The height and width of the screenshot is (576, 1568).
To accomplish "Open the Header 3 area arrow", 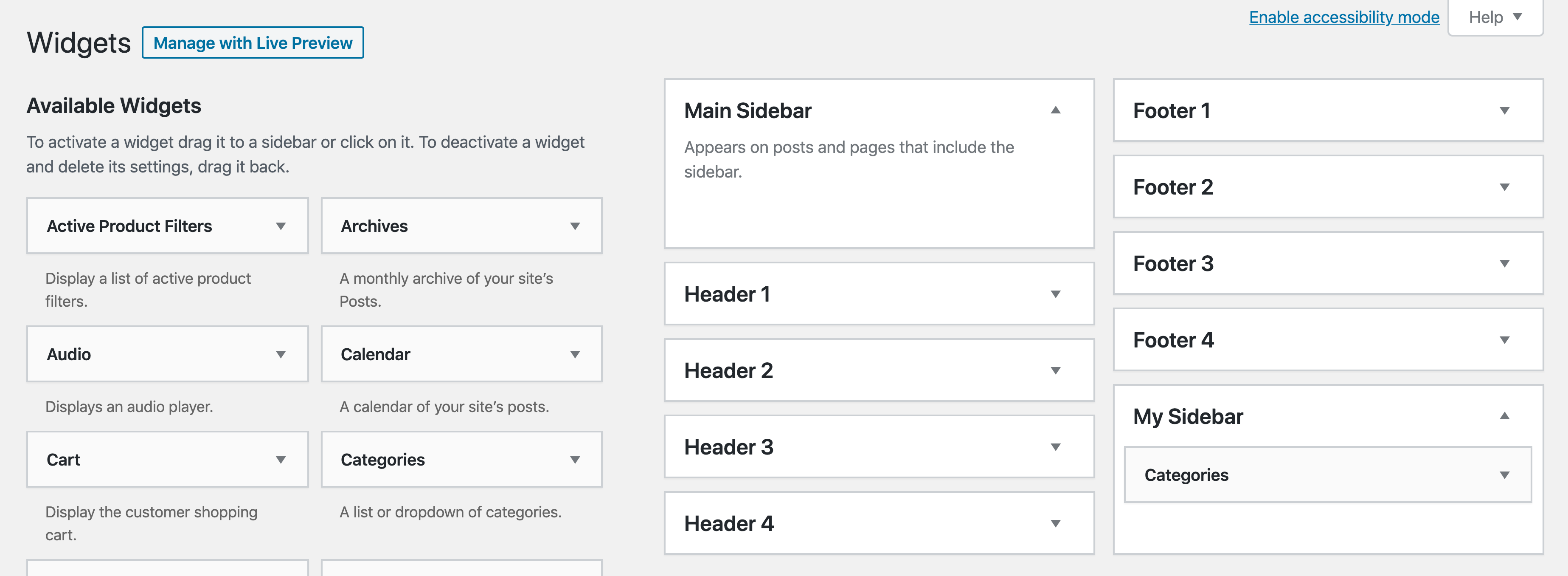I will [x=1056, y=447].
